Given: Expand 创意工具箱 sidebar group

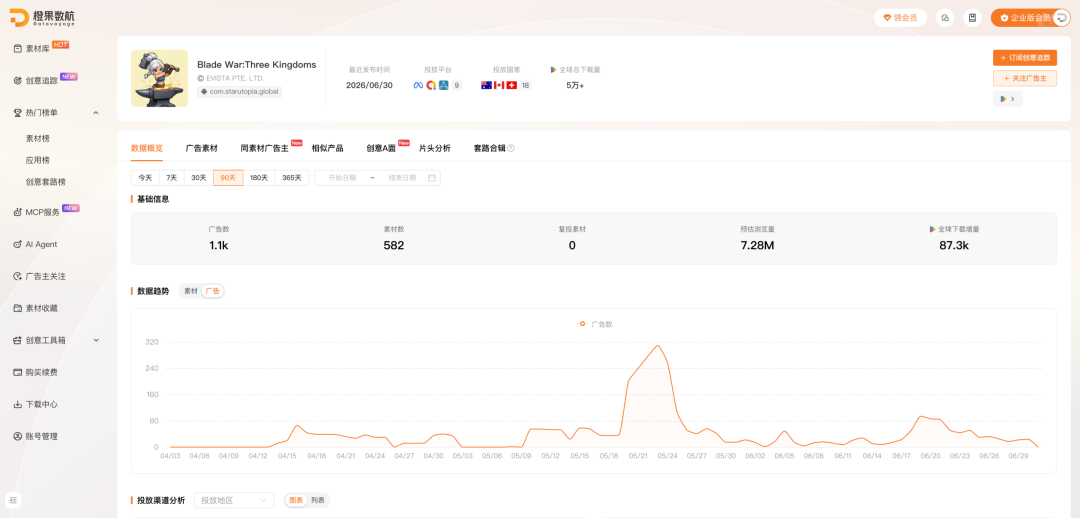Looking at the screenshot, I should pos(96,340).
